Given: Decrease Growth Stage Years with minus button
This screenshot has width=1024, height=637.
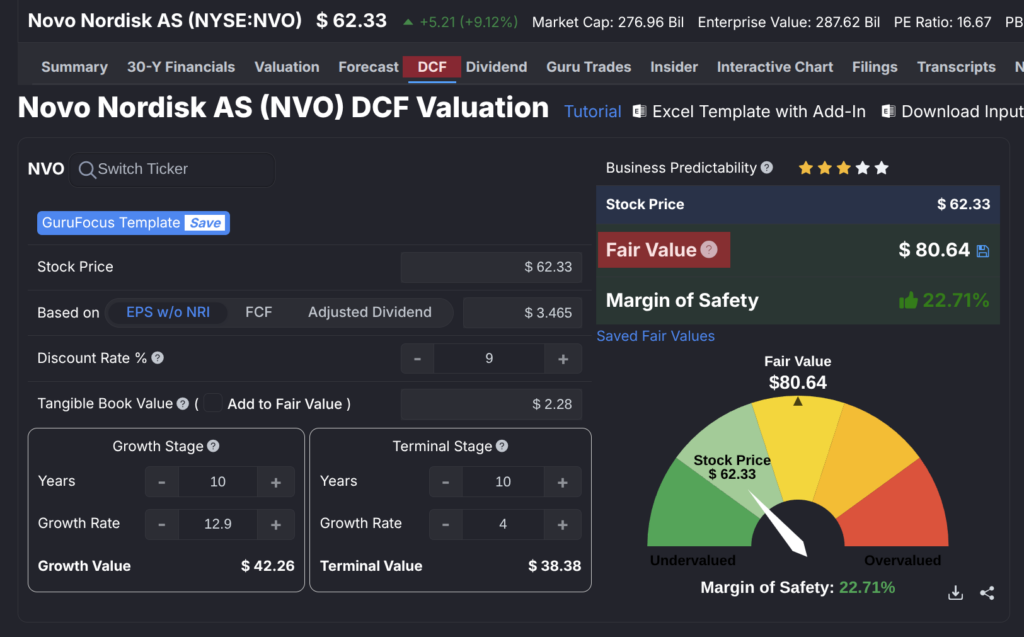Looking at the screenshot, I should coord(162,482).
